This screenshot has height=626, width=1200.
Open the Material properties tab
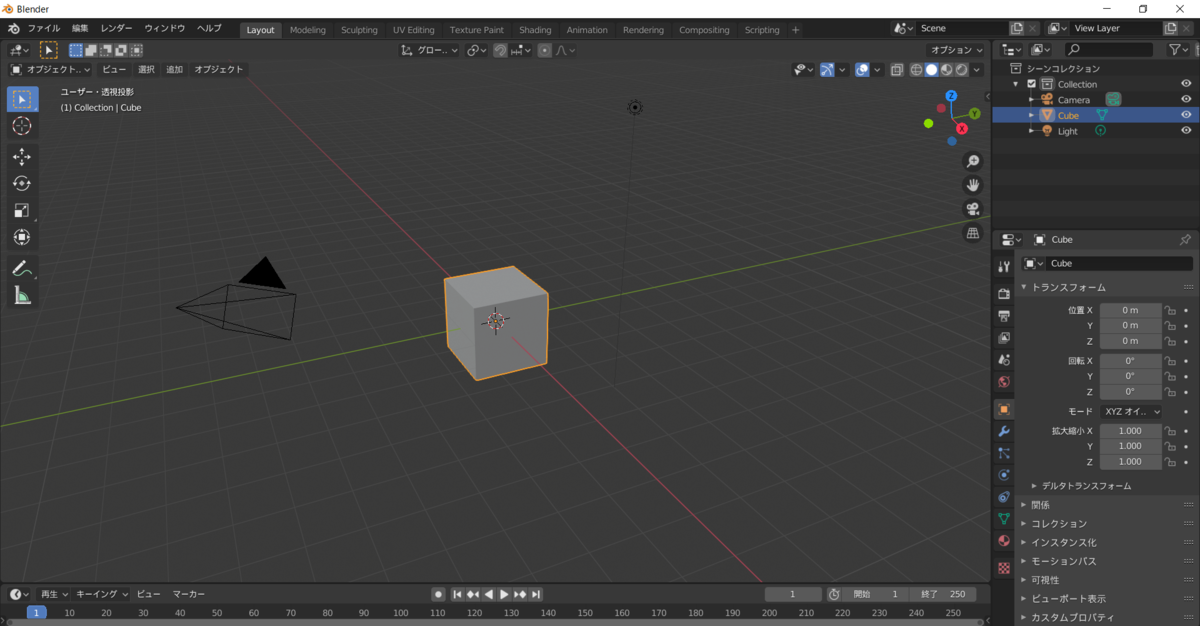coord(1004,541)
